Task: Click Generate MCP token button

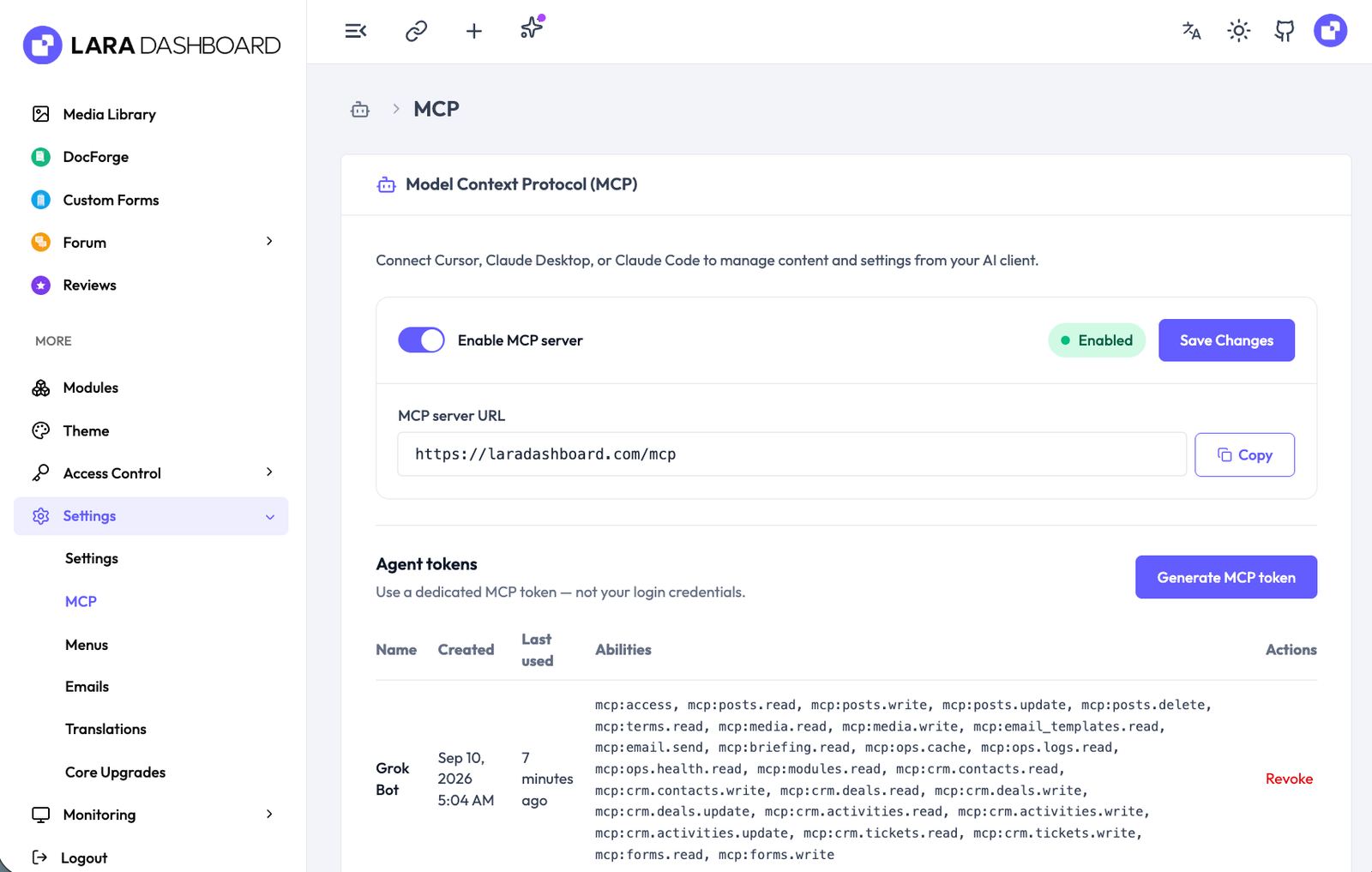Action: pyautogui.click(x=1226, y=577)
